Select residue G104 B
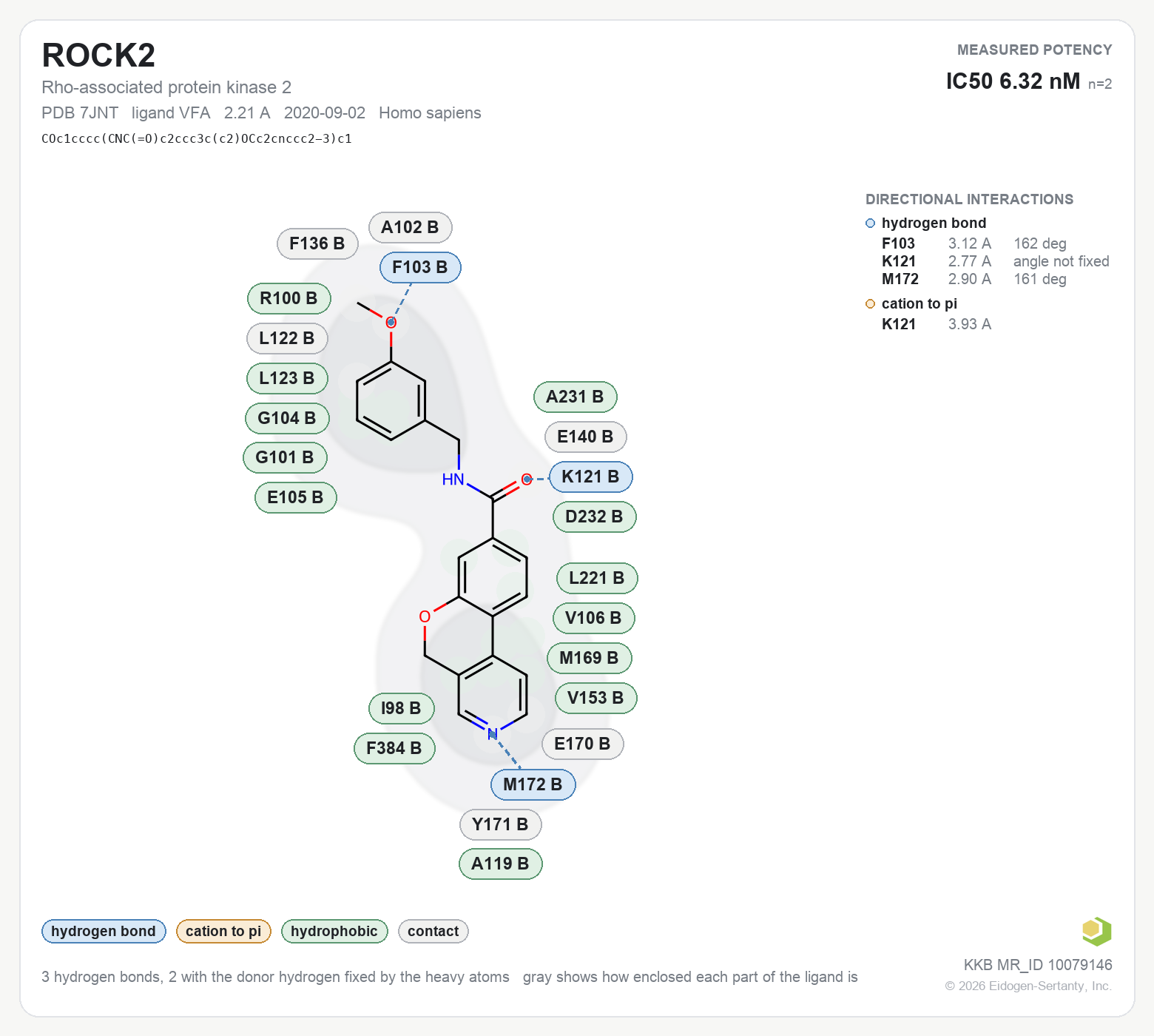This screenshot has width=1154, height=1036. 287,418
